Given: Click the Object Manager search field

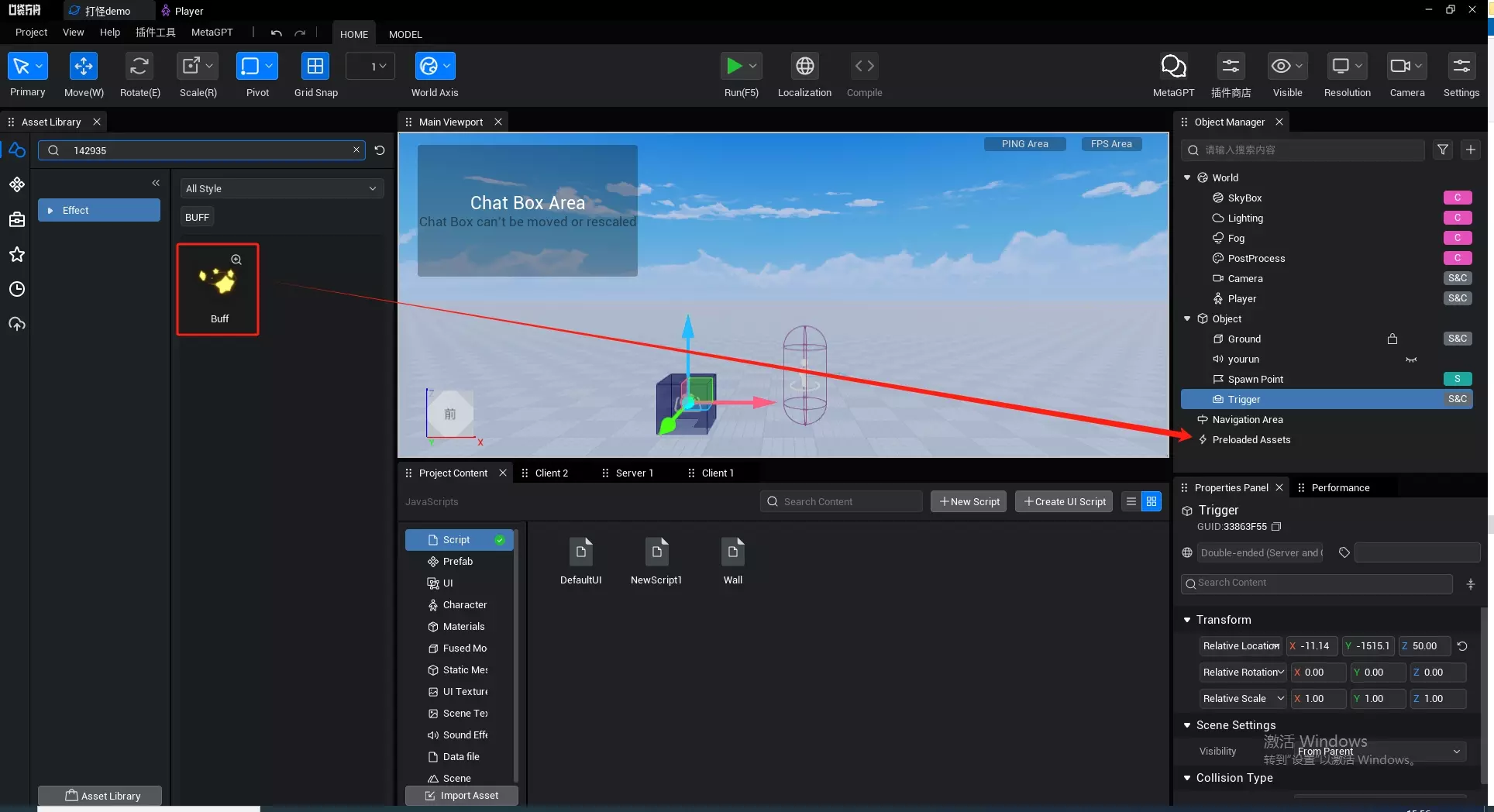Looking at the screenshot, I should pos(1303,150).
